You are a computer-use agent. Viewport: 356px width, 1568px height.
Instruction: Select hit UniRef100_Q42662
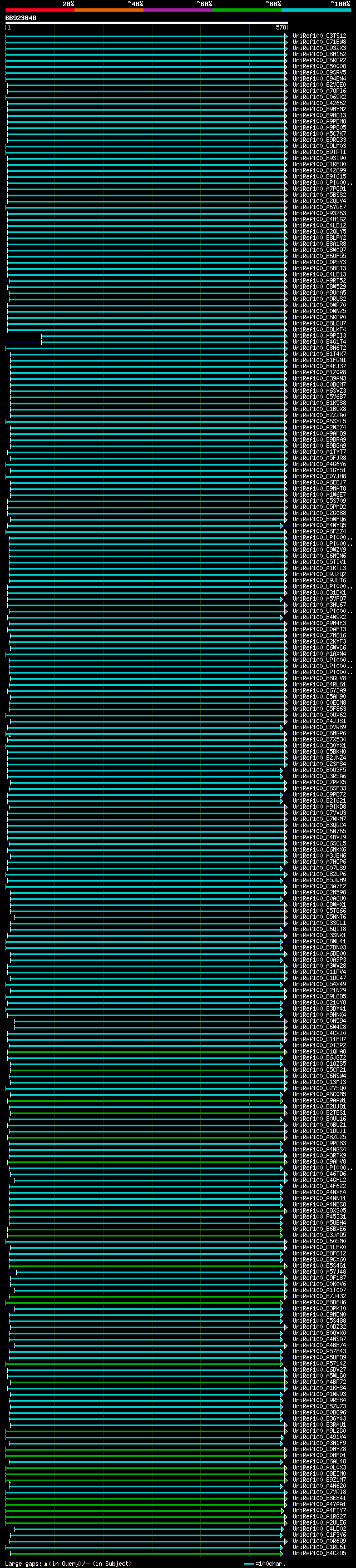point(319,103)
